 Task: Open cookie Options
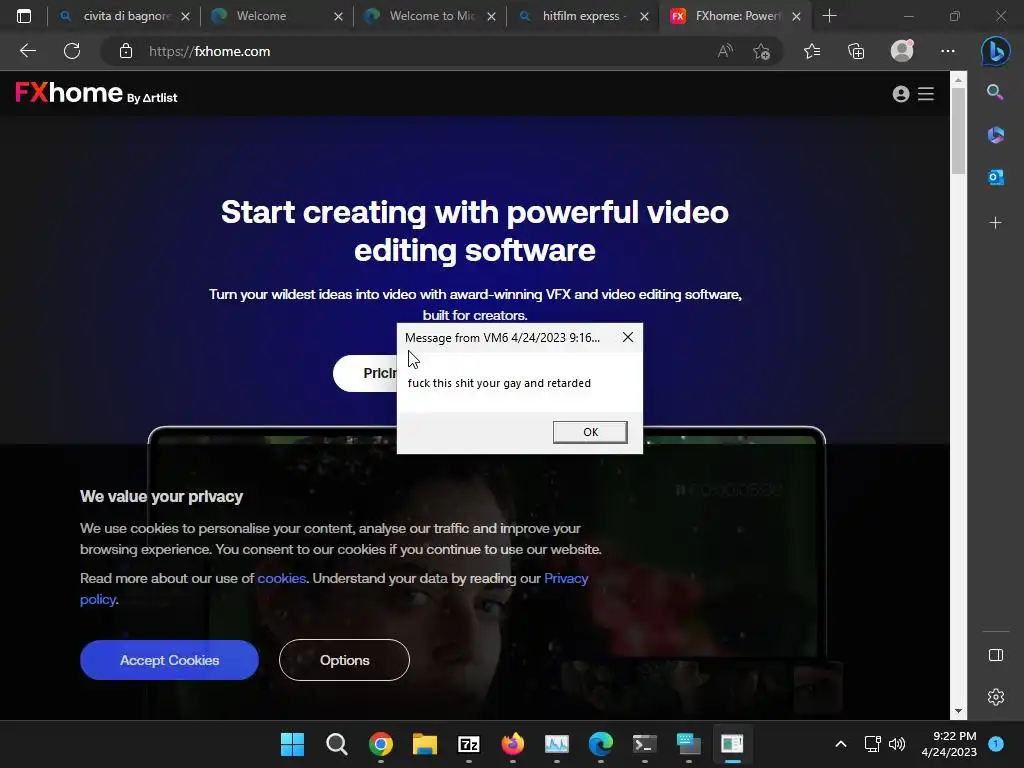344,660
